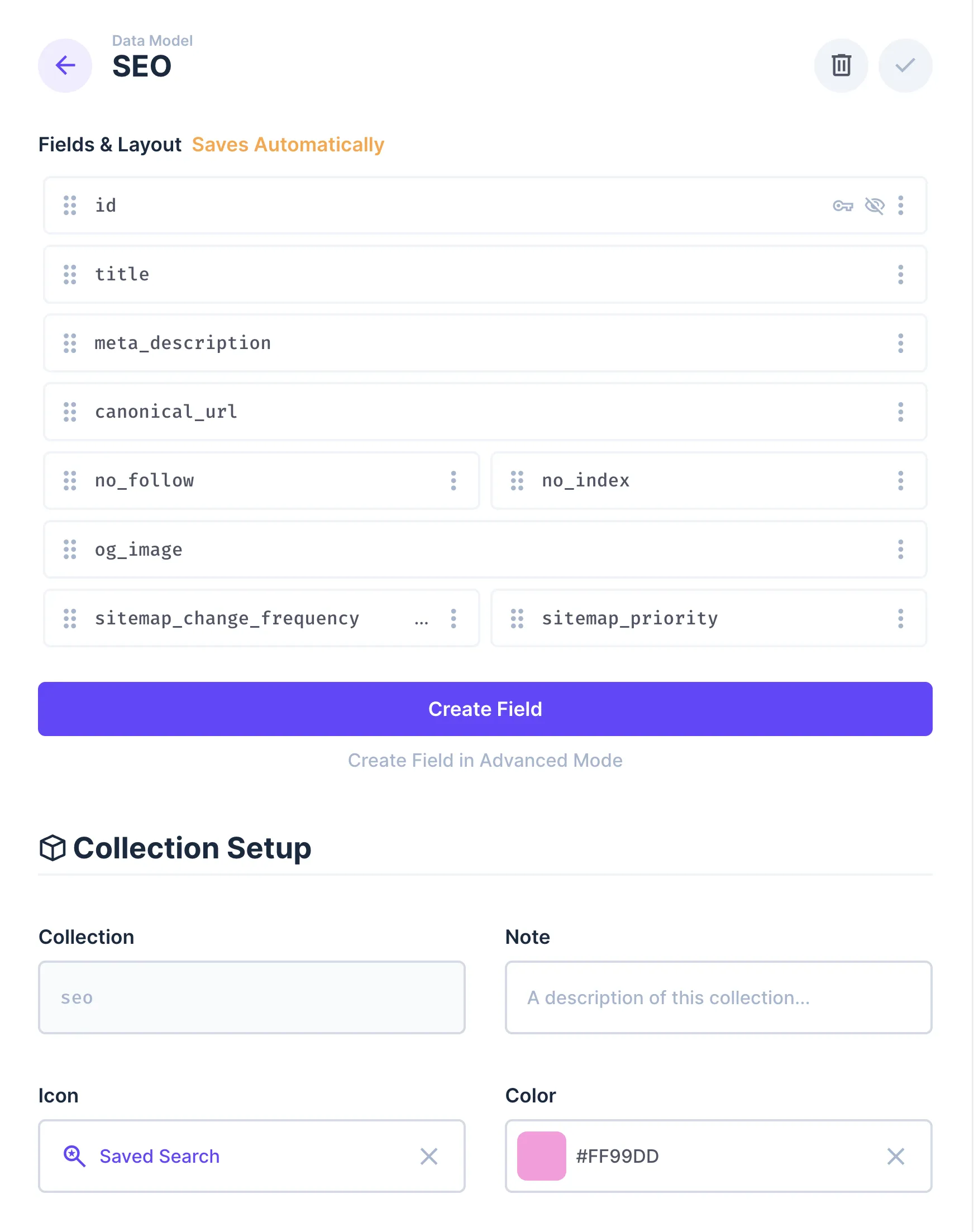
Task: Click the drag handle of the title field
Action: [70, 275]
